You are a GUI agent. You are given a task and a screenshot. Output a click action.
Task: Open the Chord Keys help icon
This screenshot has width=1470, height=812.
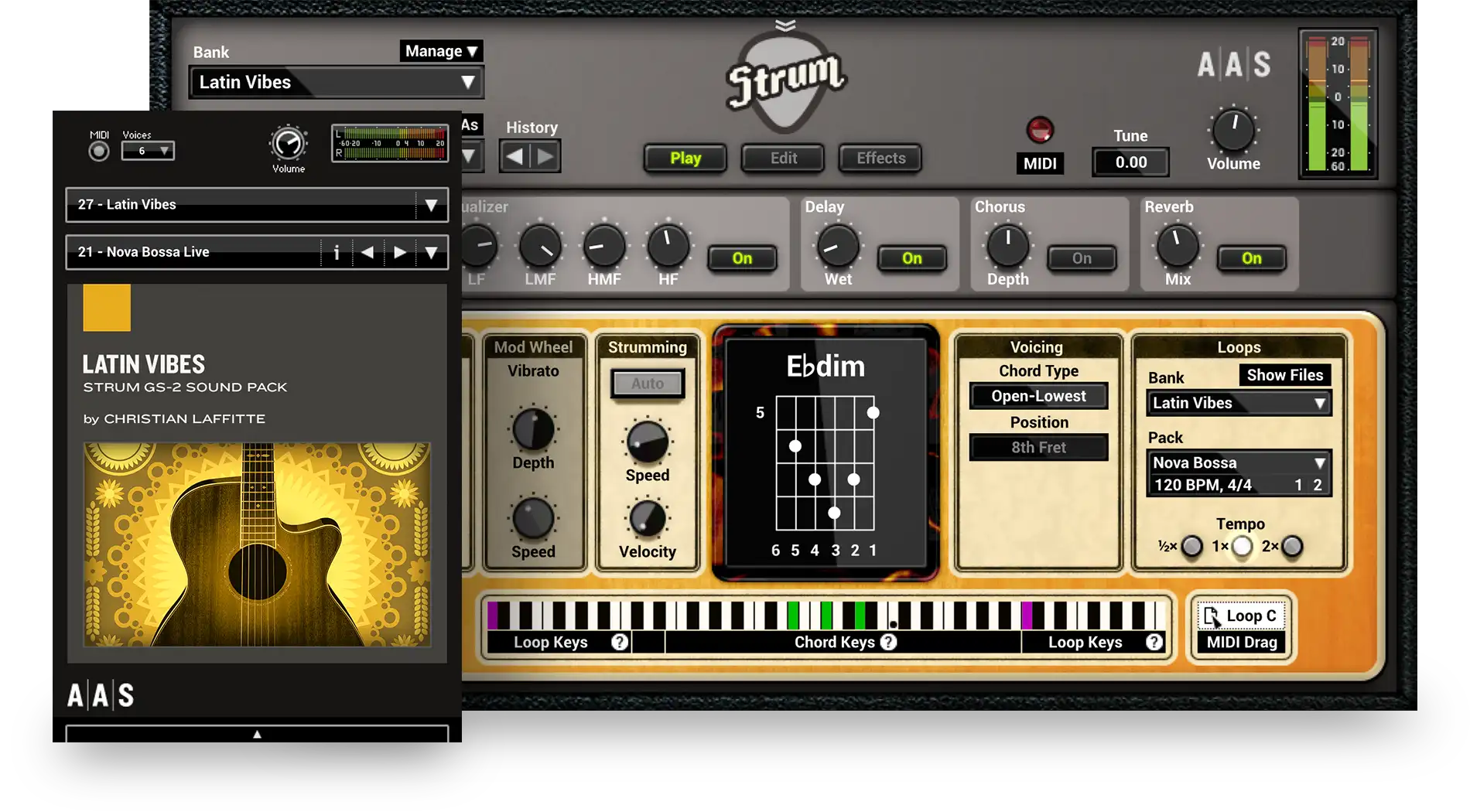[x=889, y=642]
